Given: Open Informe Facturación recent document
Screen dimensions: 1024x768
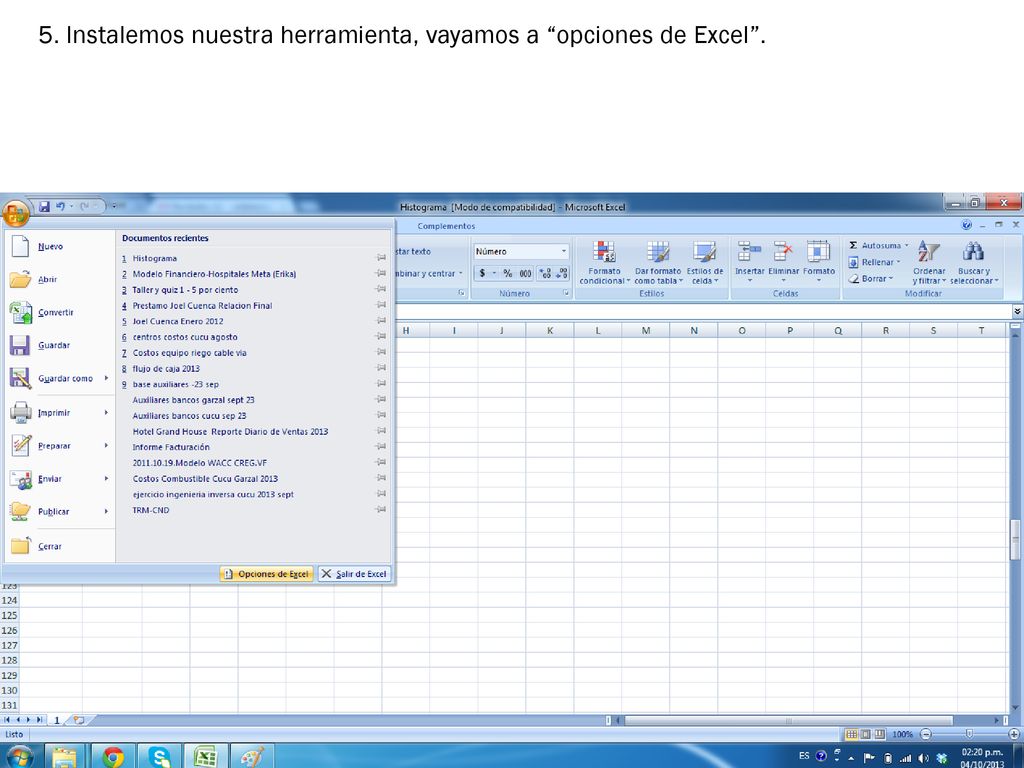Looking at the screenshot, I should [x=171, y=447].
